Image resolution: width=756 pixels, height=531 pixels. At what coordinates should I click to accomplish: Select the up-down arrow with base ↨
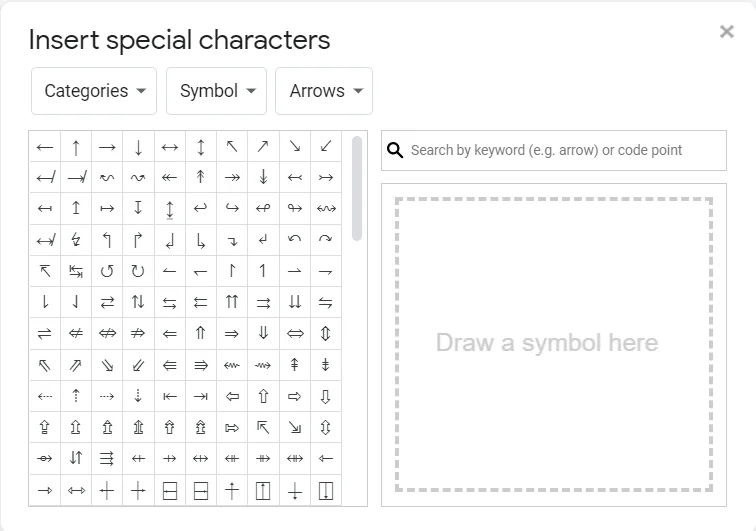tap(169, 208)
